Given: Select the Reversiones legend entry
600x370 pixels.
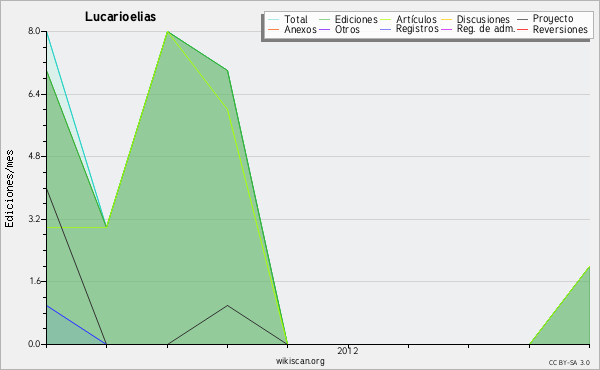Looking at the screenshot, I should point(553,29).
